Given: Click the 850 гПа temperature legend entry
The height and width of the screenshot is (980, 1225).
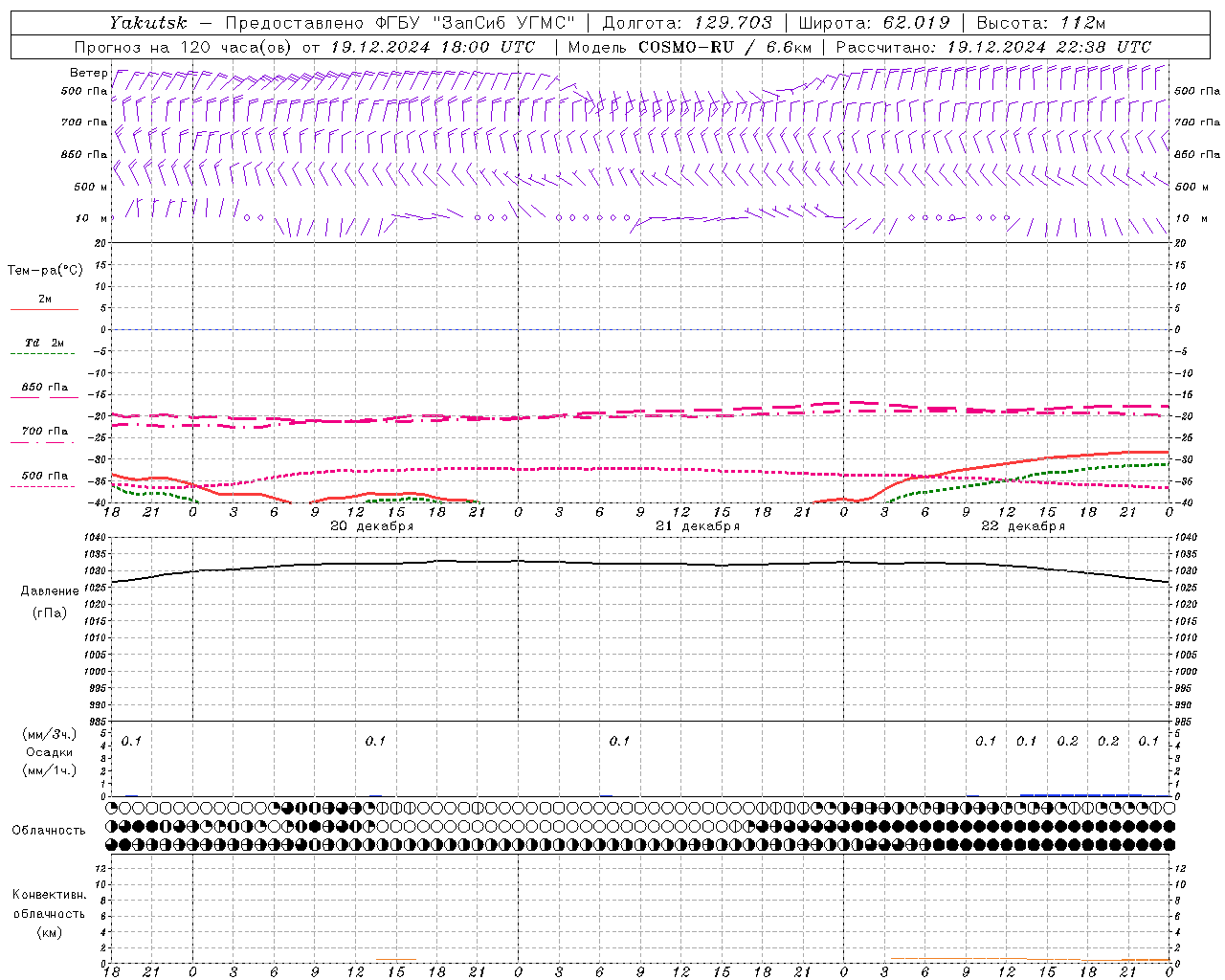Looking at the screenshot, I should click(x=45, y=388).
